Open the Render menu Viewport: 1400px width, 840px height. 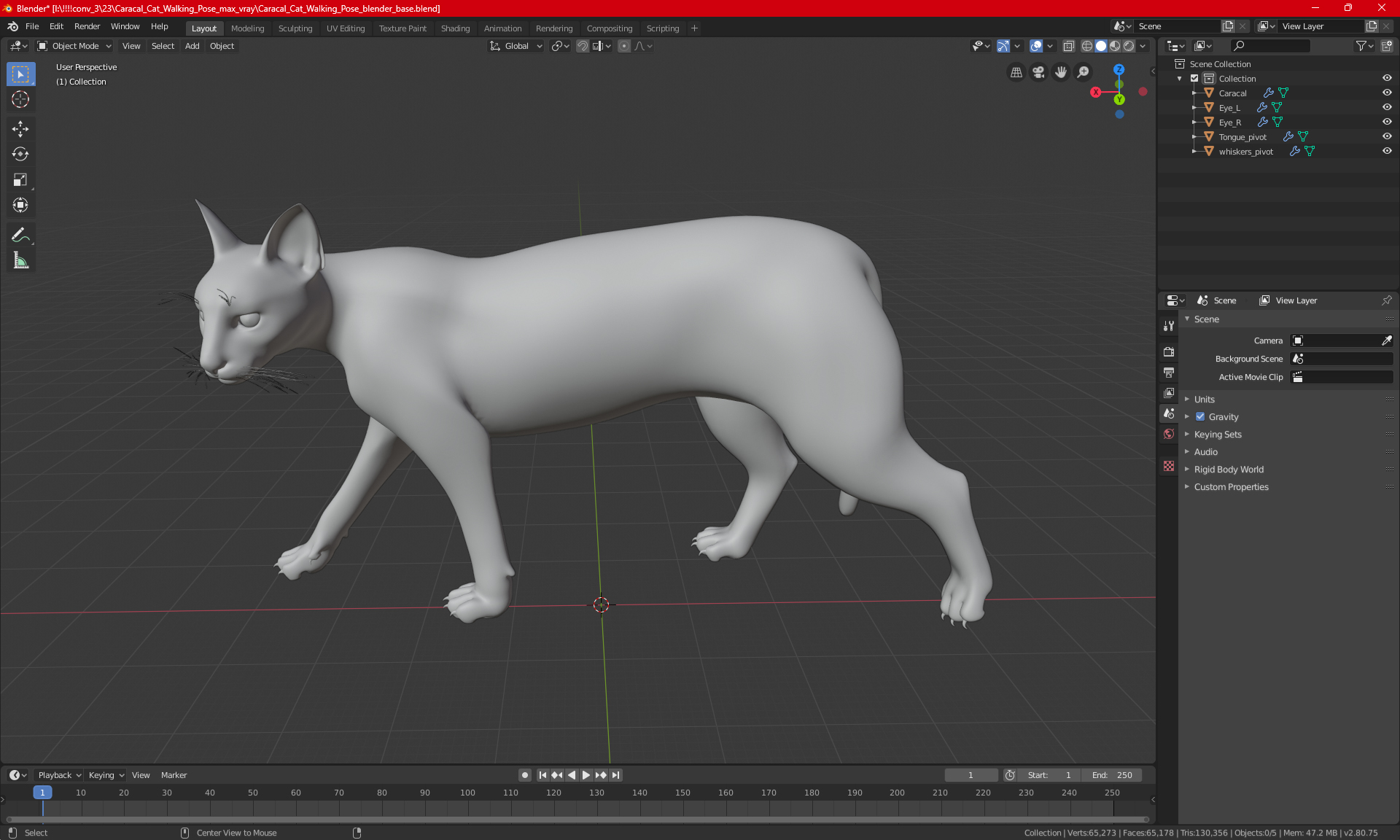tap(87, 26)
